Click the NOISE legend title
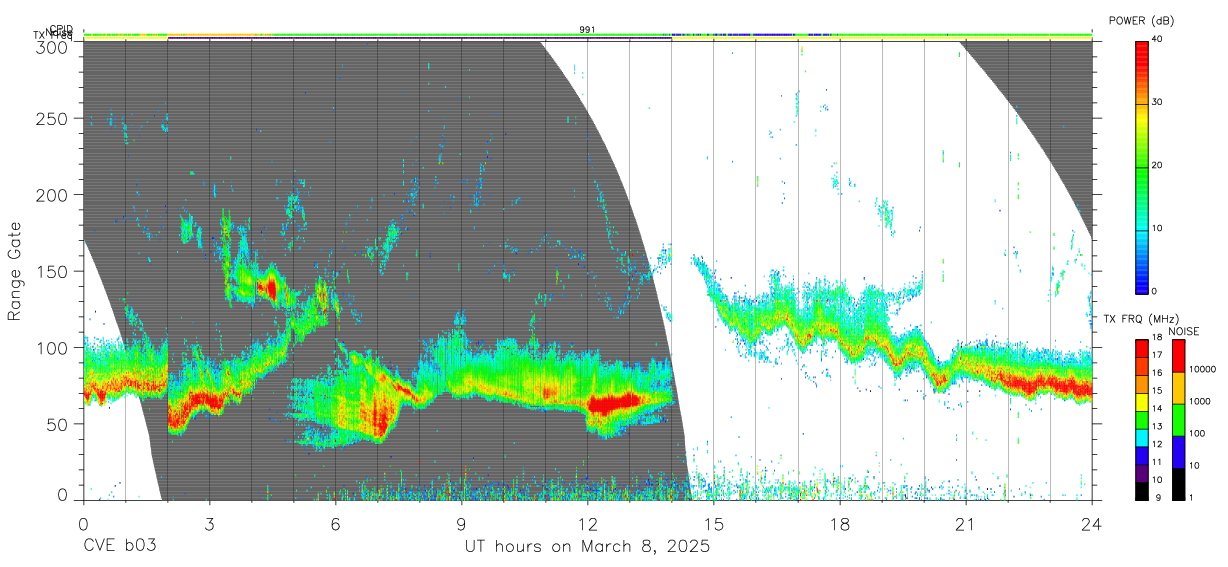Image resolution: width=1228 pixels, height=567 pixels. [1184, 331]
